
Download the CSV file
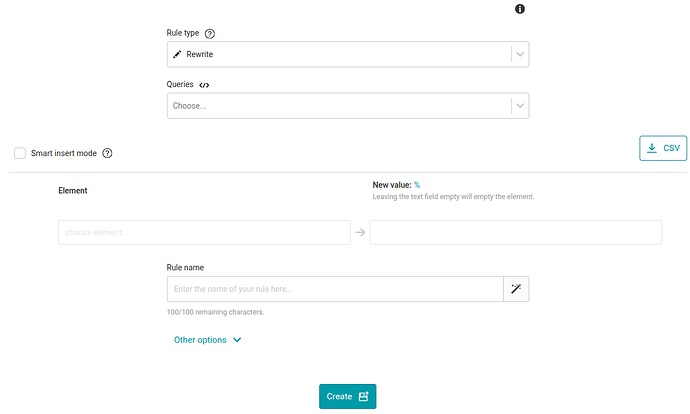(x=663, y=148)
